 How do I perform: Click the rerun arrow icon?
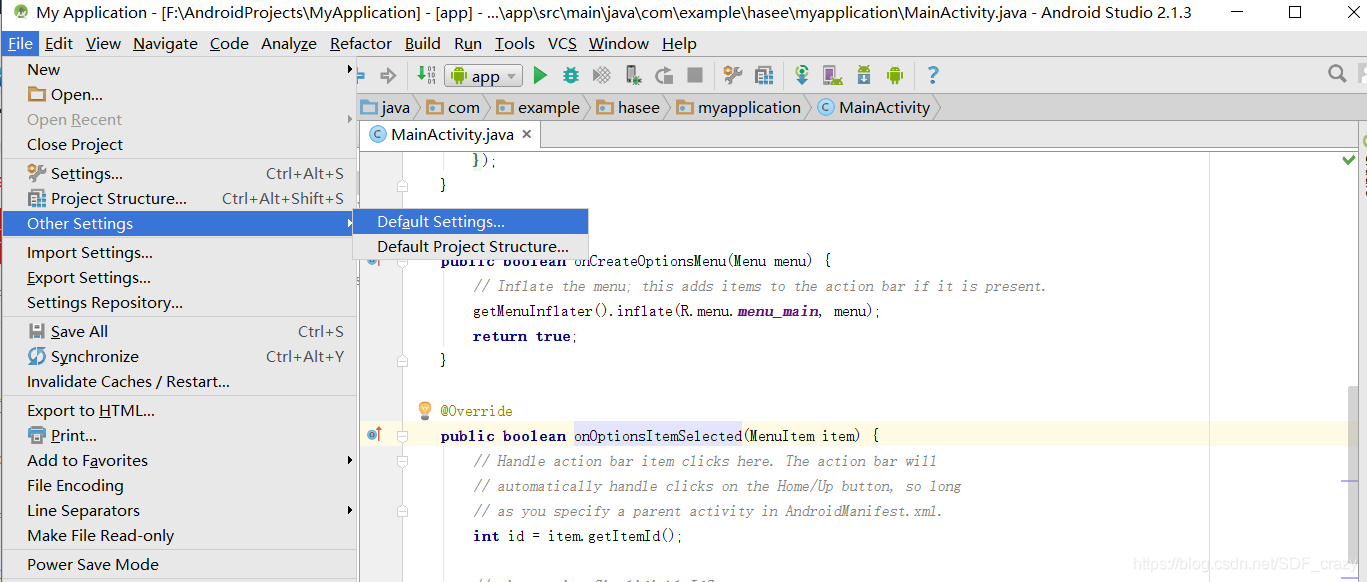pos(664,75)
